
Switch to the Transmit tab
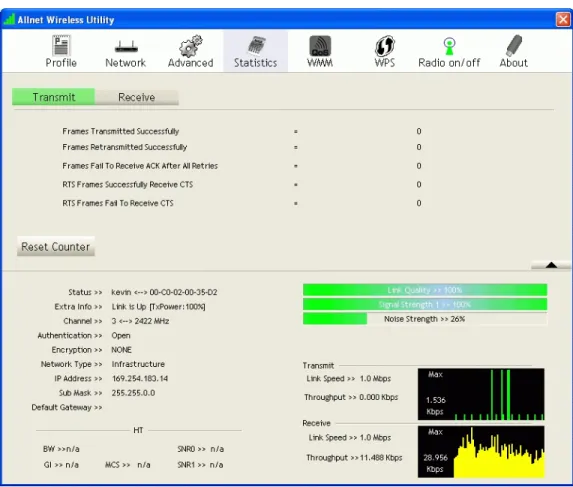coord(54,97)
